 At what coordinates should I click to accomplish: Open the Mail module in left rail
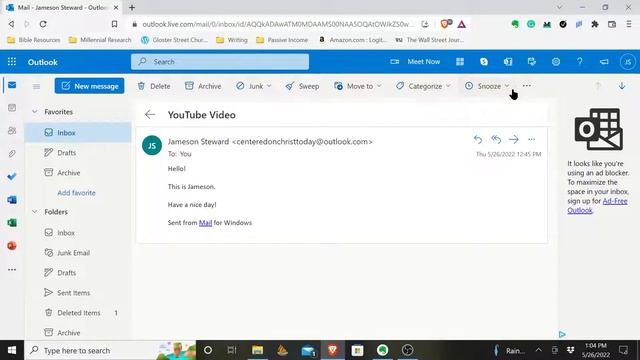point(12,85)
